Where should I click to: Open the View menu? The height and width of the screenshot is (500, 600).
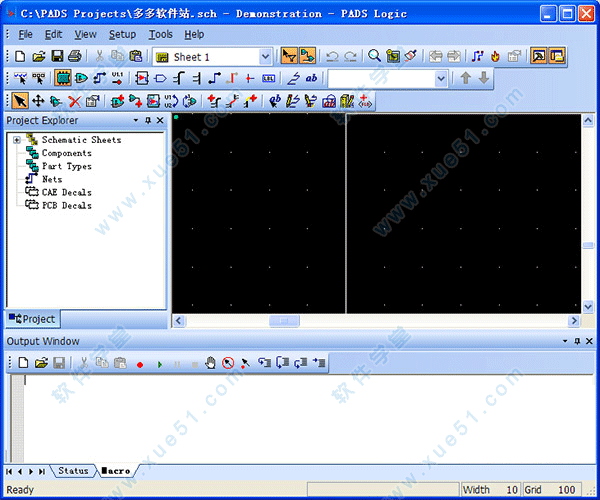[85, 34]
